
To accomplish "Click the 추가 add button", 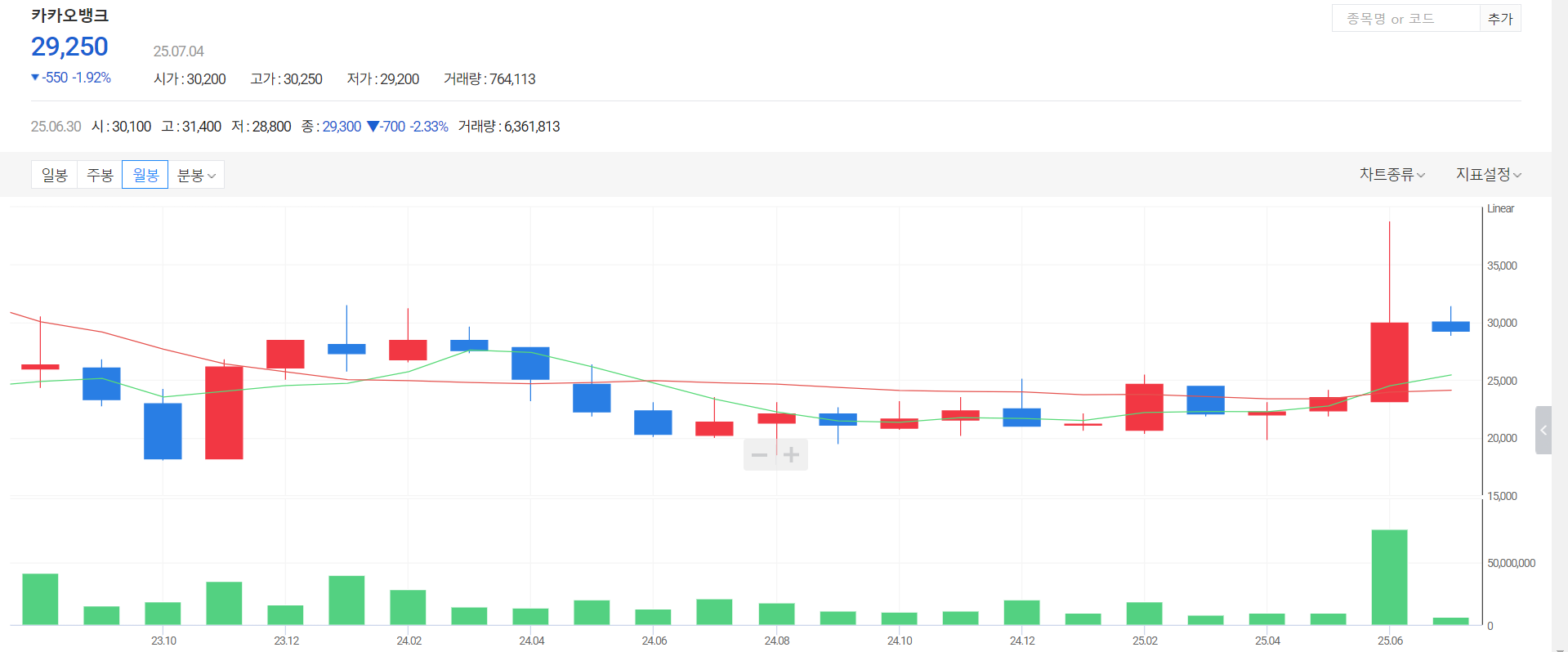I will click(x=1500, y=18).
